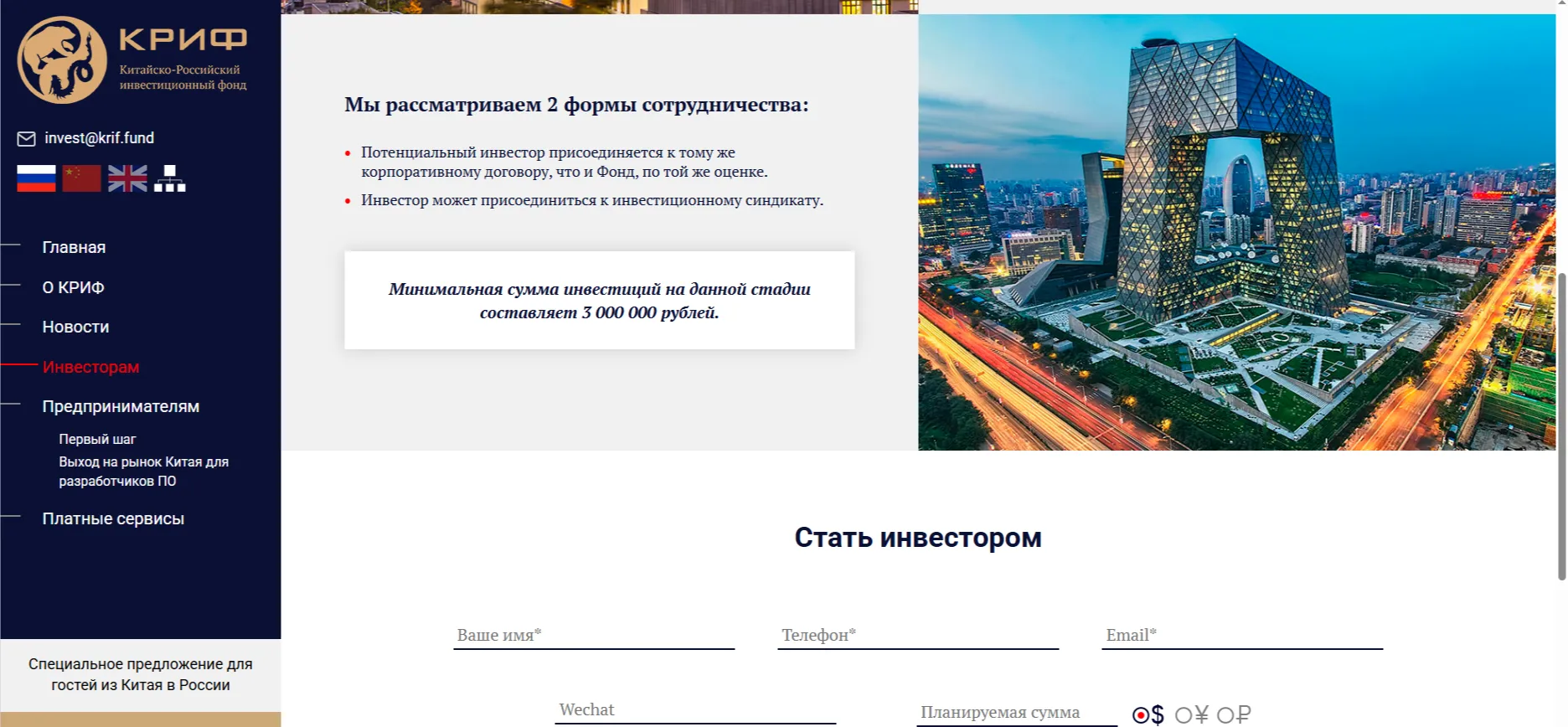Focus the Ваше имя input field
The image size is (1568, 727).
(594, 635)
